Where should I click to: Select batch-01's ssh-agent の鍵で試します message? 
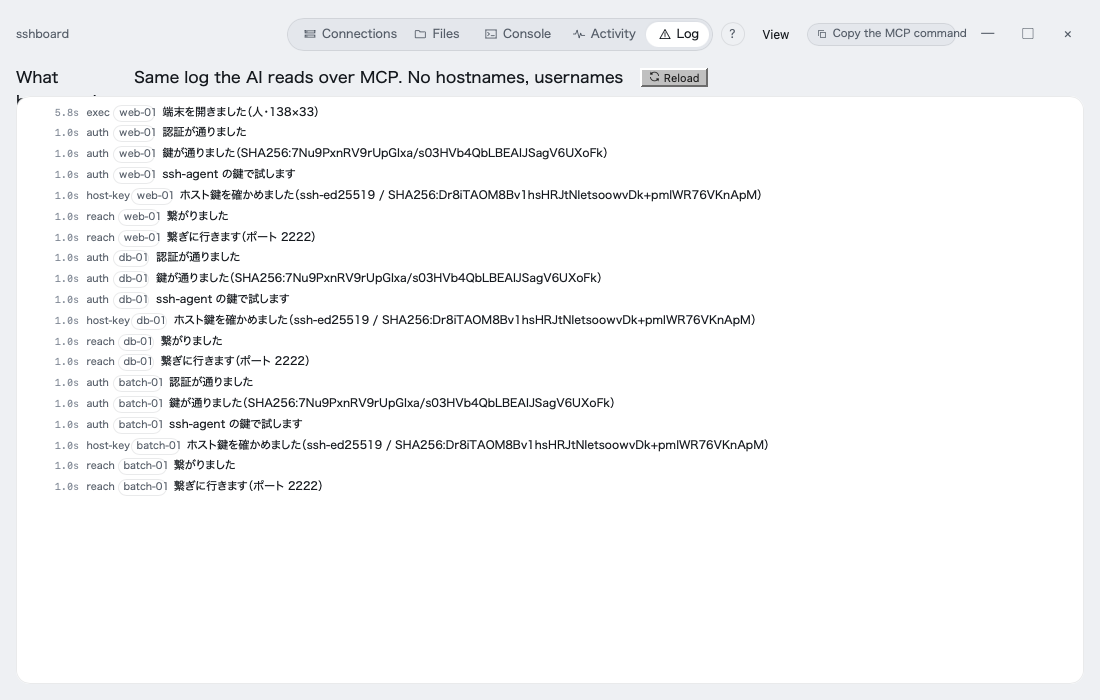point(236,424)
